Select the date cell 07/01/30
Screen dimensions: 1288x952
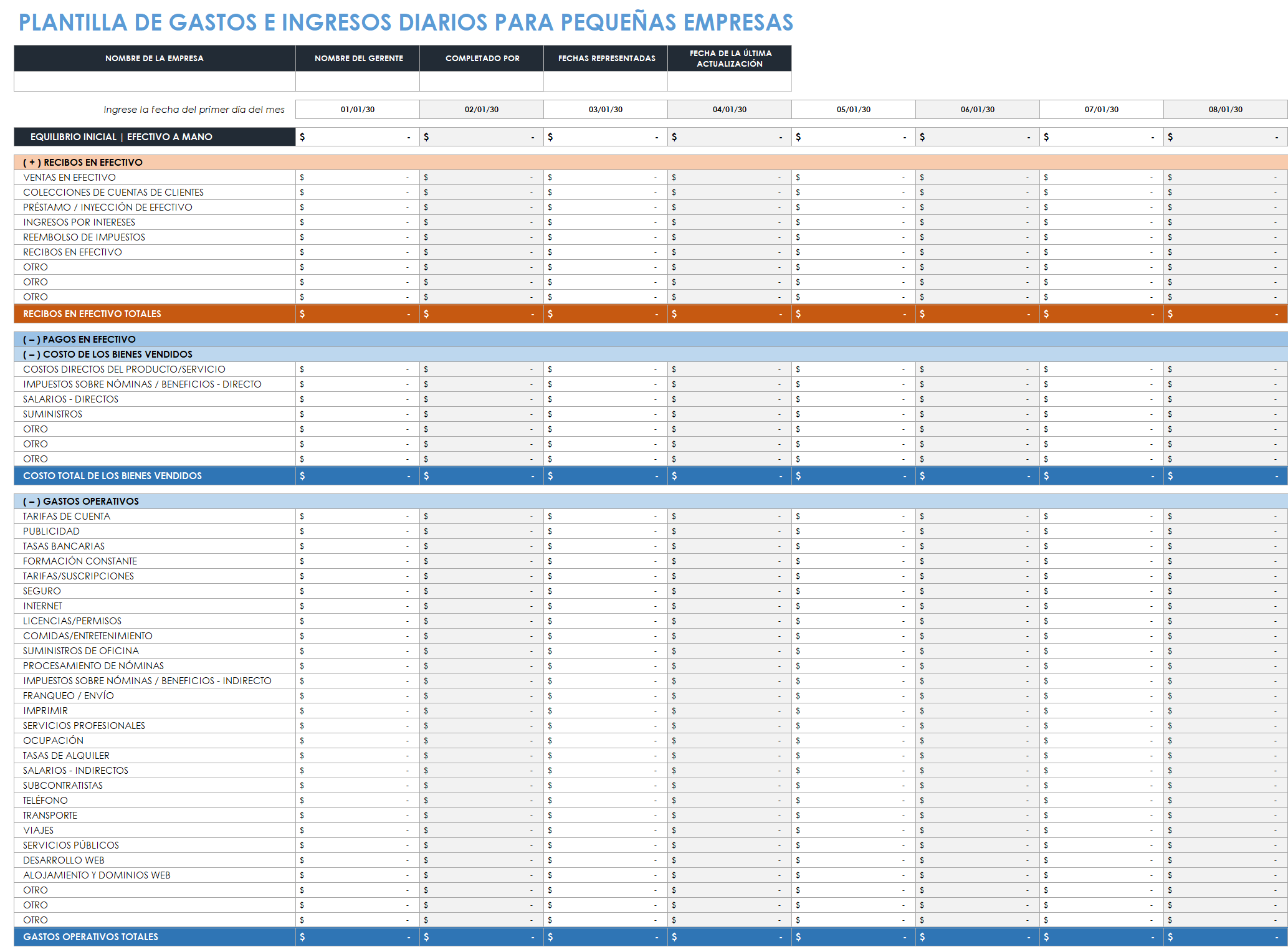tap(1102, 109)
